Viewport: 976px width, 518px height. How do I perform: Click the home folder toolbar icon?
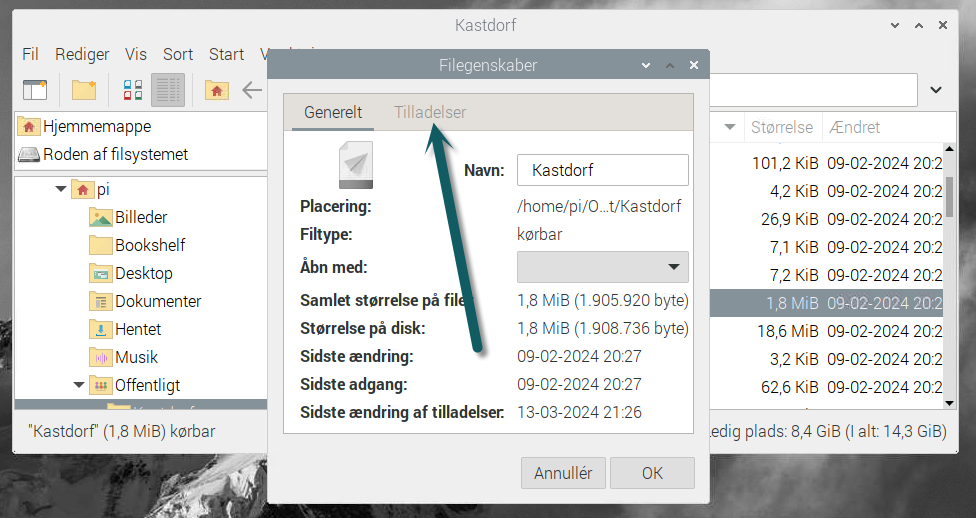click(216, 90)
